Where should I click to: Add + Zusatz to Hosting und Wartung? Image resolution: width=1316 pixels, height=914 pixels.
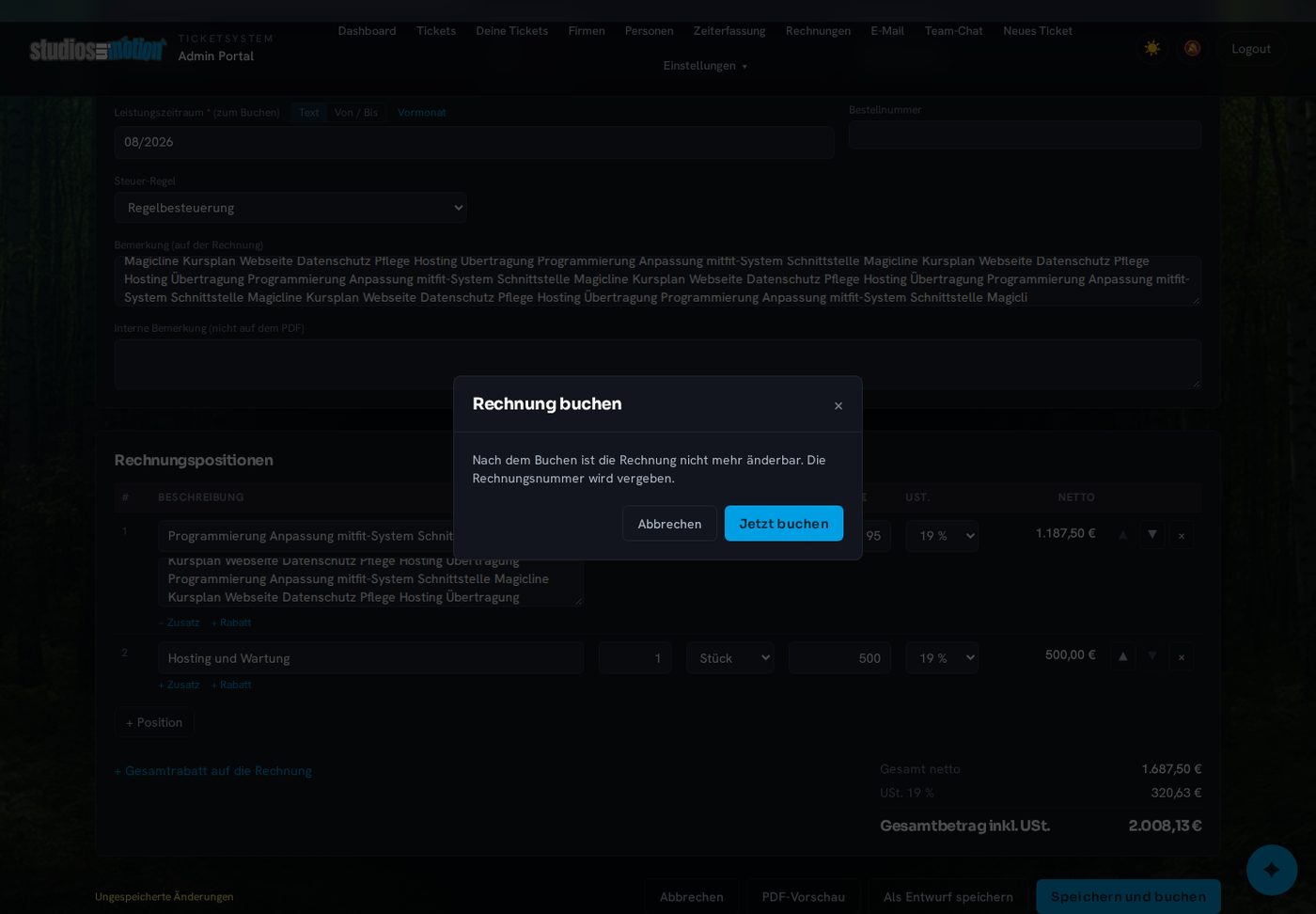179,685
